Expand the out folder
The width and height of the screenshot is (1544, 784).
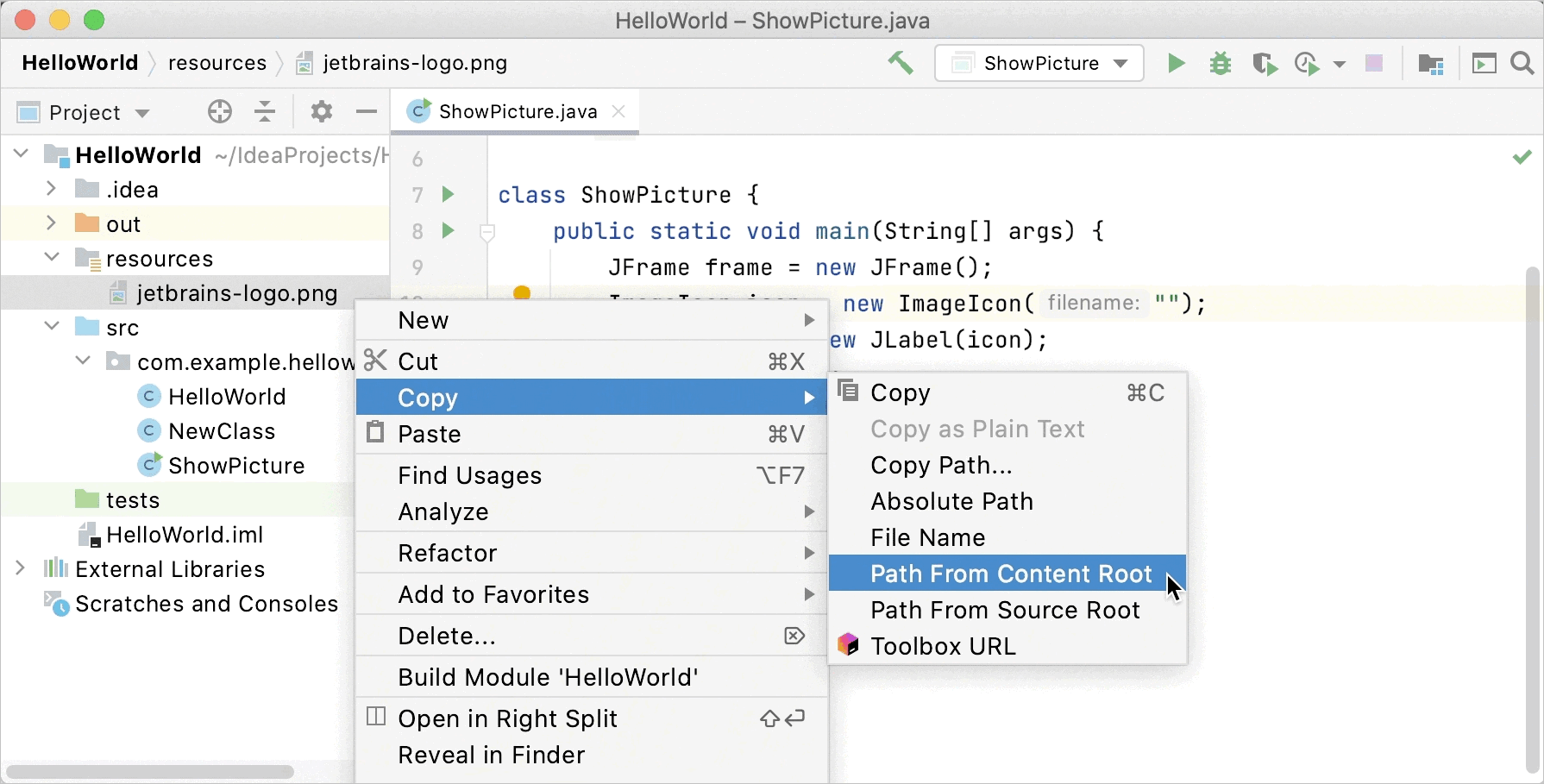51,223
